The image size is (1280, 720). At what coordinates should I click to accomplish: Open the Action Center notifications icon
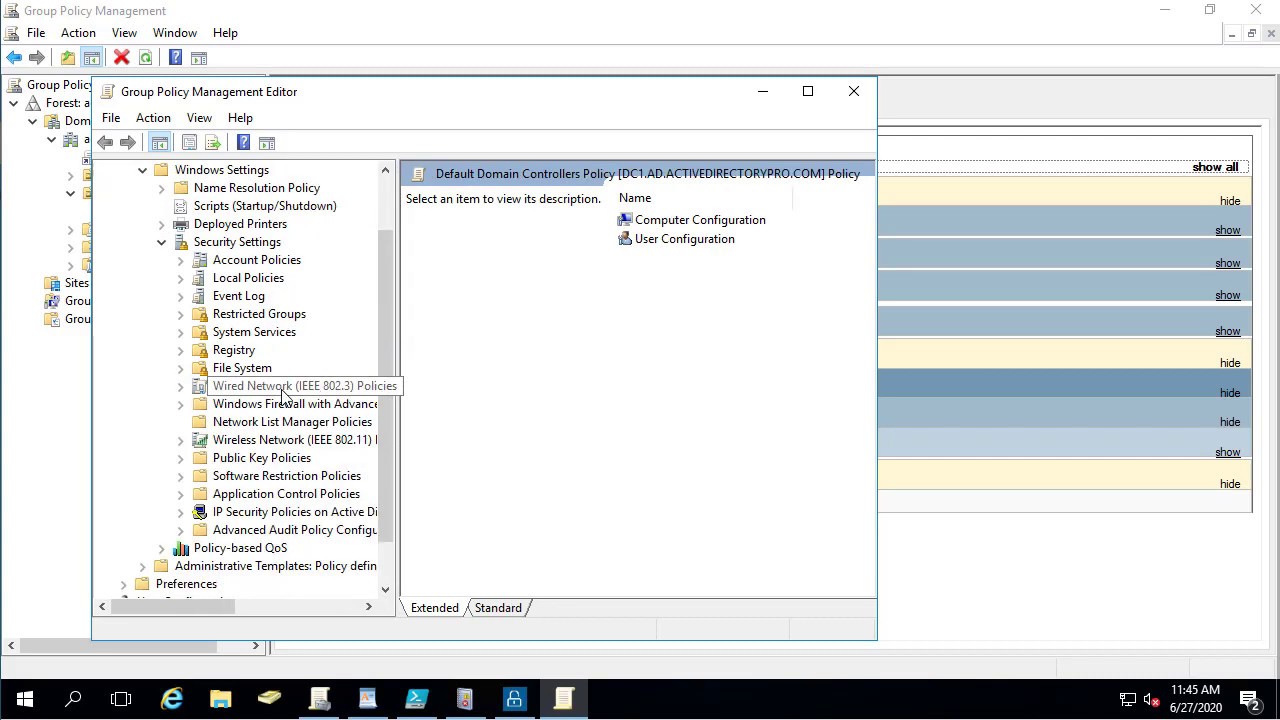pyautogui.click(x=1249, y=699)
